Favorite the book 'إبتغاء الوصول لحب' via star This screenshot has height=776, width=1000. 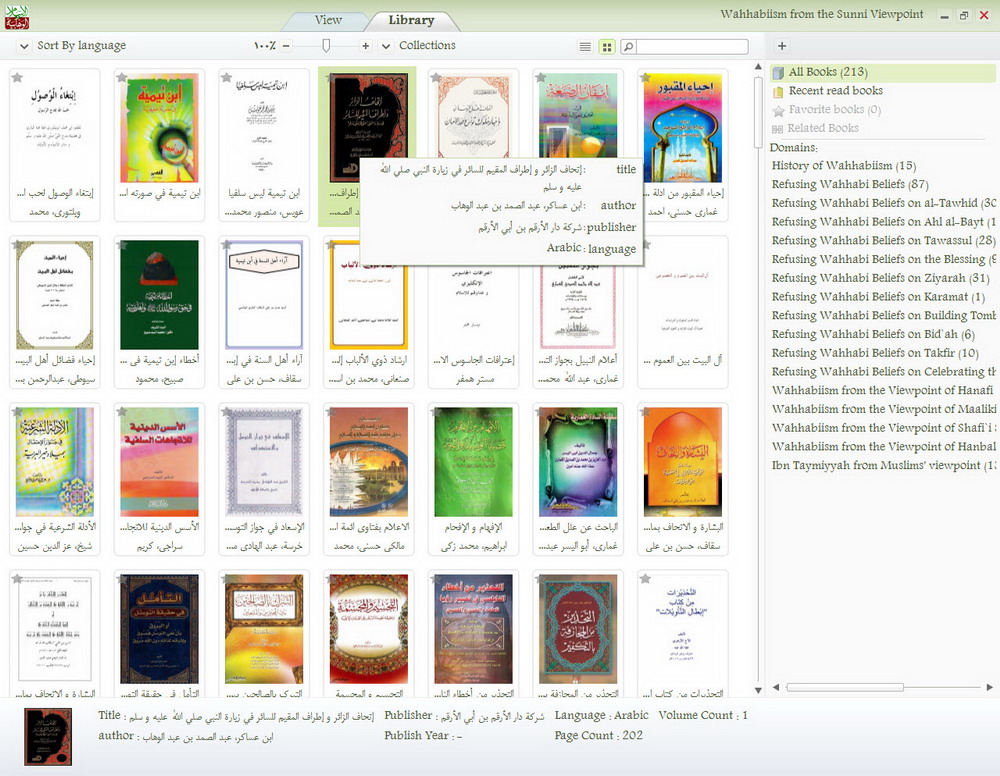(17, 78)
